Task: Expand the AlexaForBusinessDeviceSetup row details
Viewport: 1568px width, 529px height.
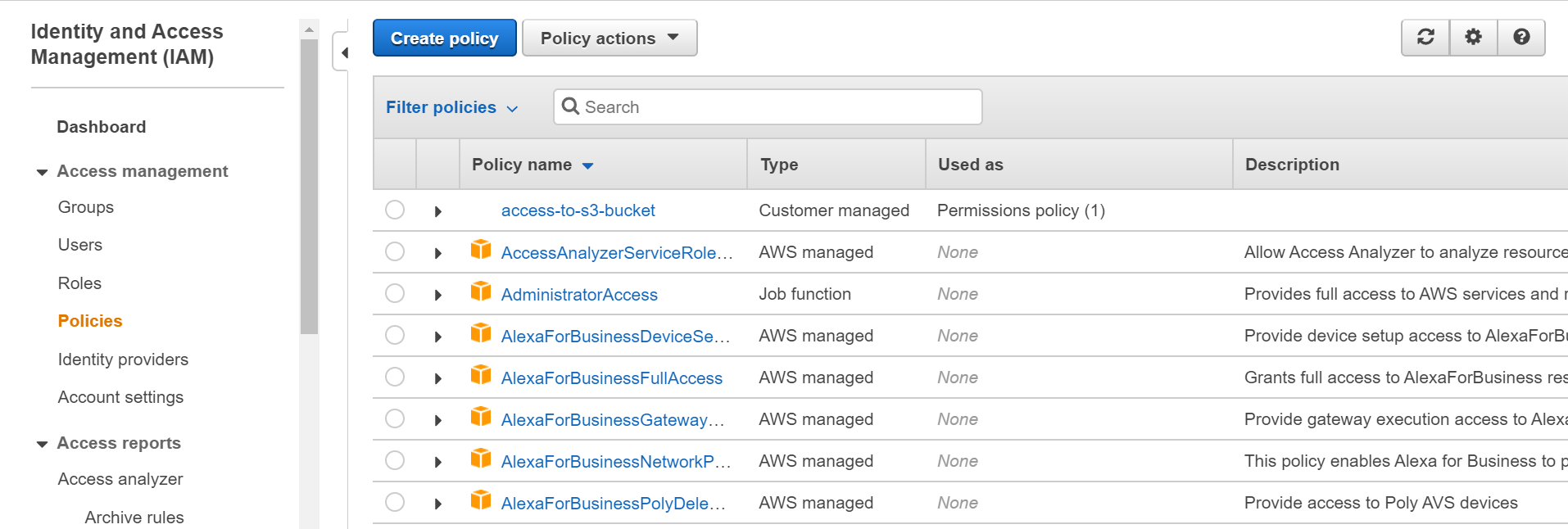Action: coord(438,337)
